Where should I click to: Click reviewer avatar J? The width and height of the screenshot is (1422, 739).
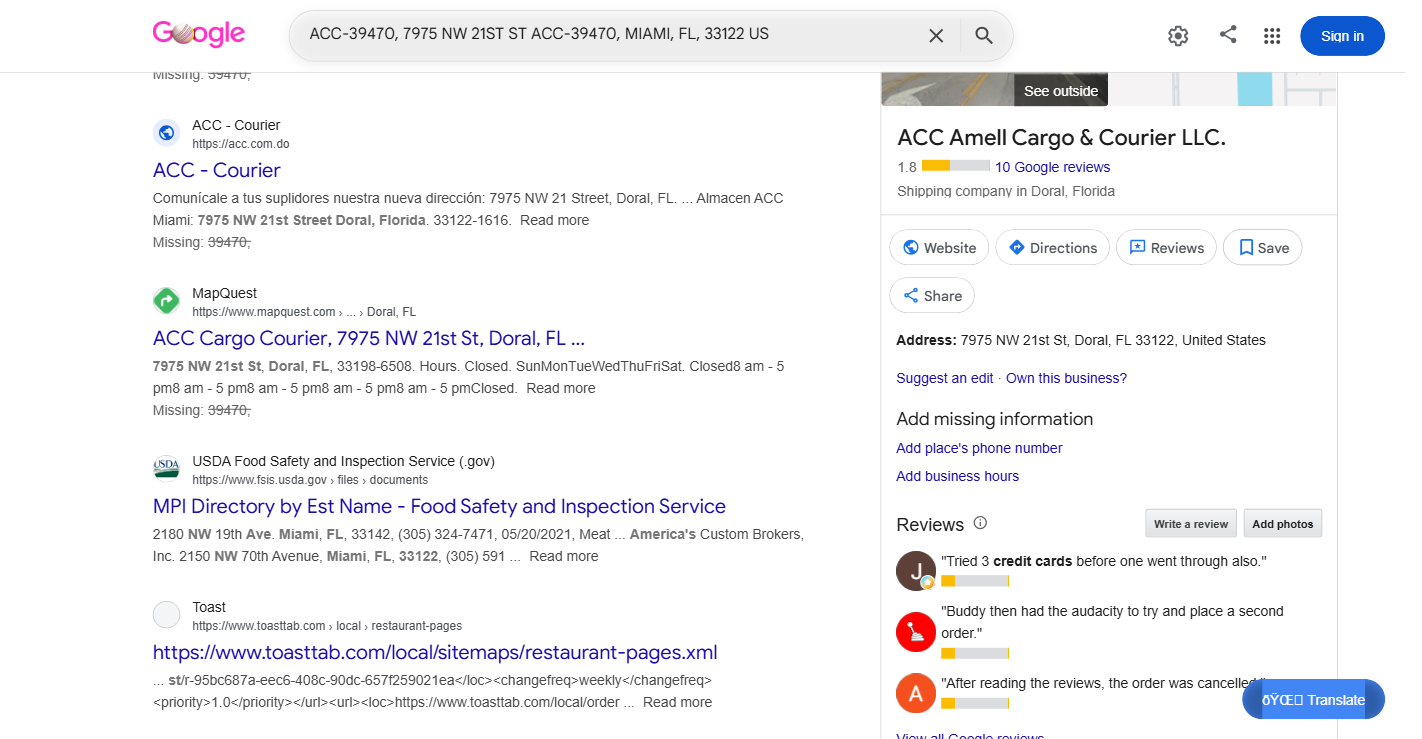tap(916, 571)
